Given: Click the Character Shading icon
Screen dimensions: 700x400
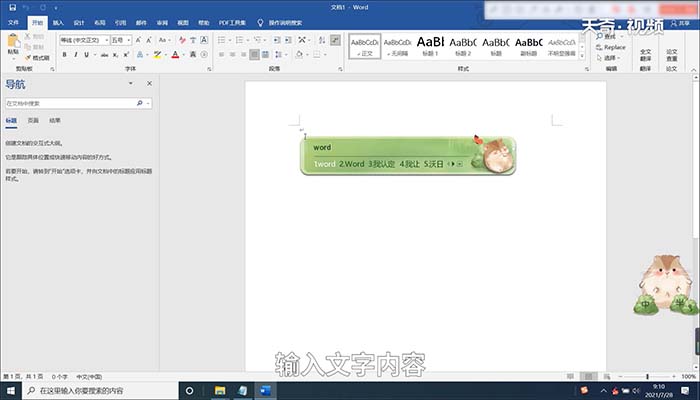Looking at the screenshot, I should (x=193, y=54).
